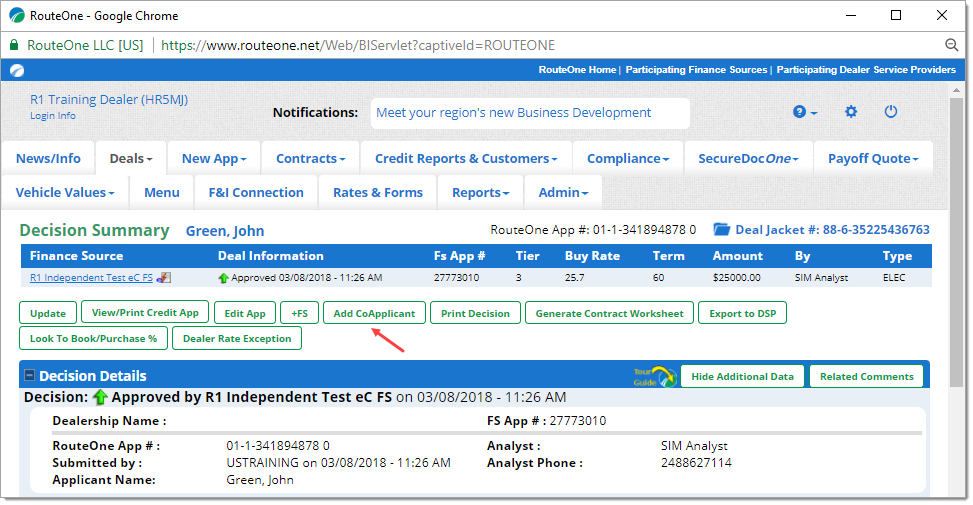
Task: Open the Tour Guide icon
Action: pos(655,377)
